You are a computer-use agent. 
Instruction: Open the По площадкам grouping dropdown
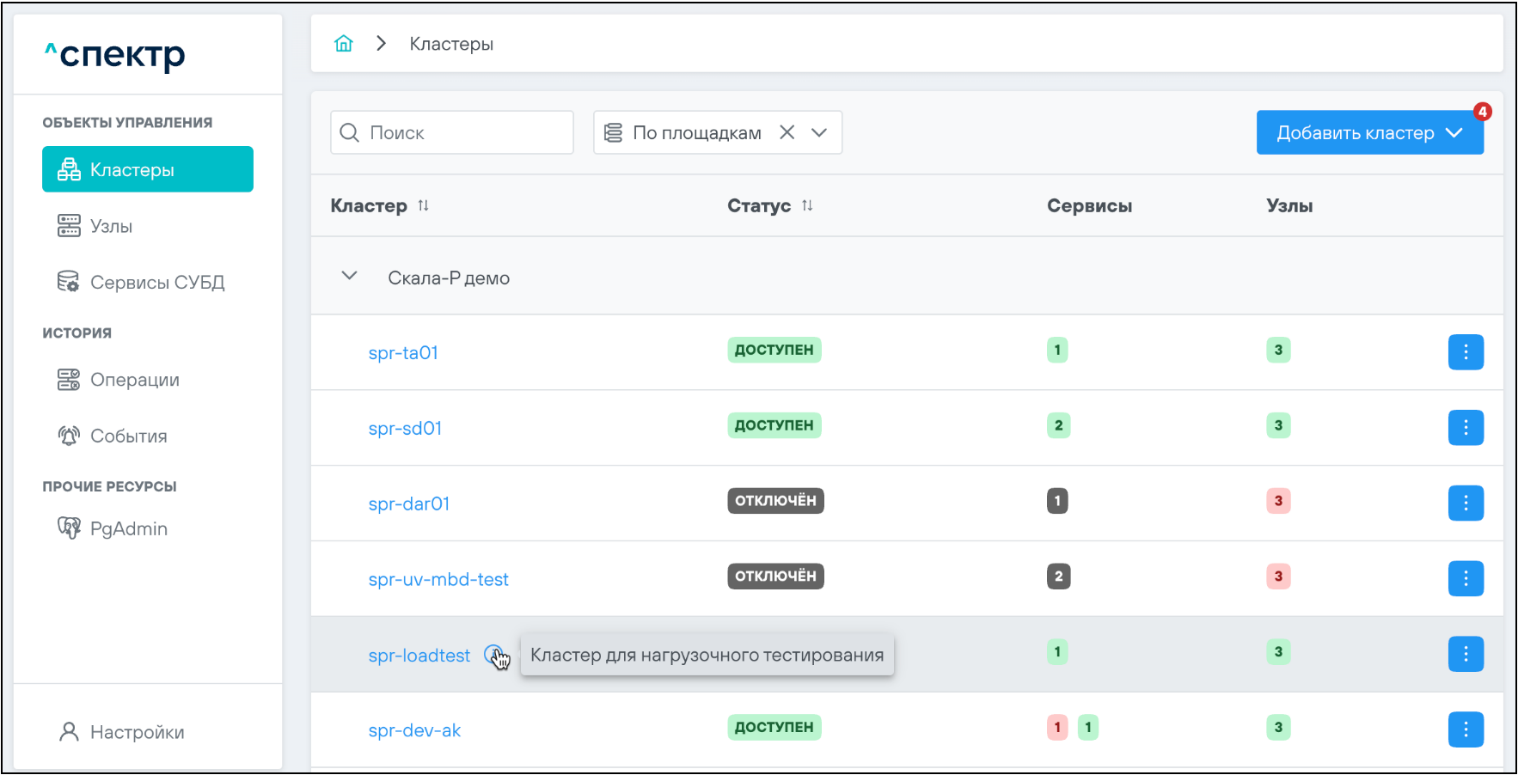pos(819,133)
